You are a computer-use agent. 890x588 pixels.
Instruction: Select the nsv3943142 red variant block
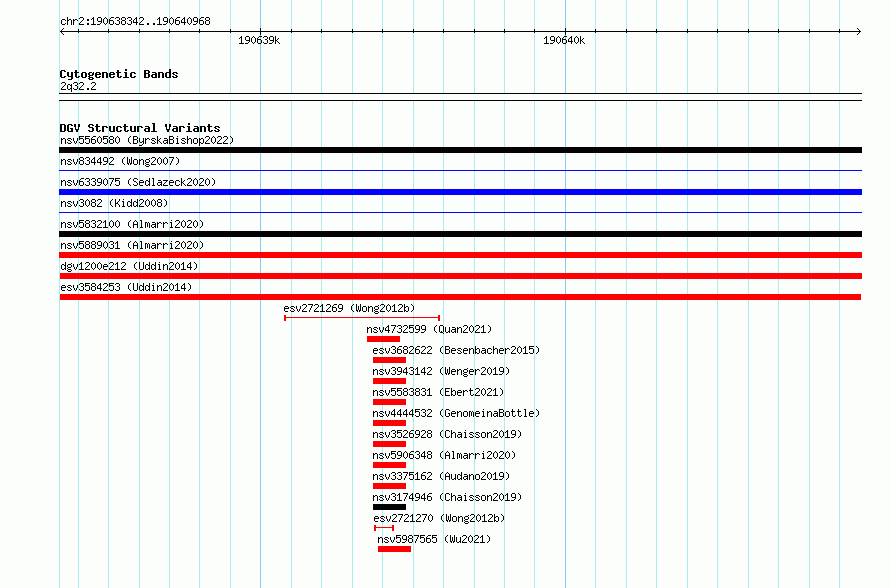389,381
